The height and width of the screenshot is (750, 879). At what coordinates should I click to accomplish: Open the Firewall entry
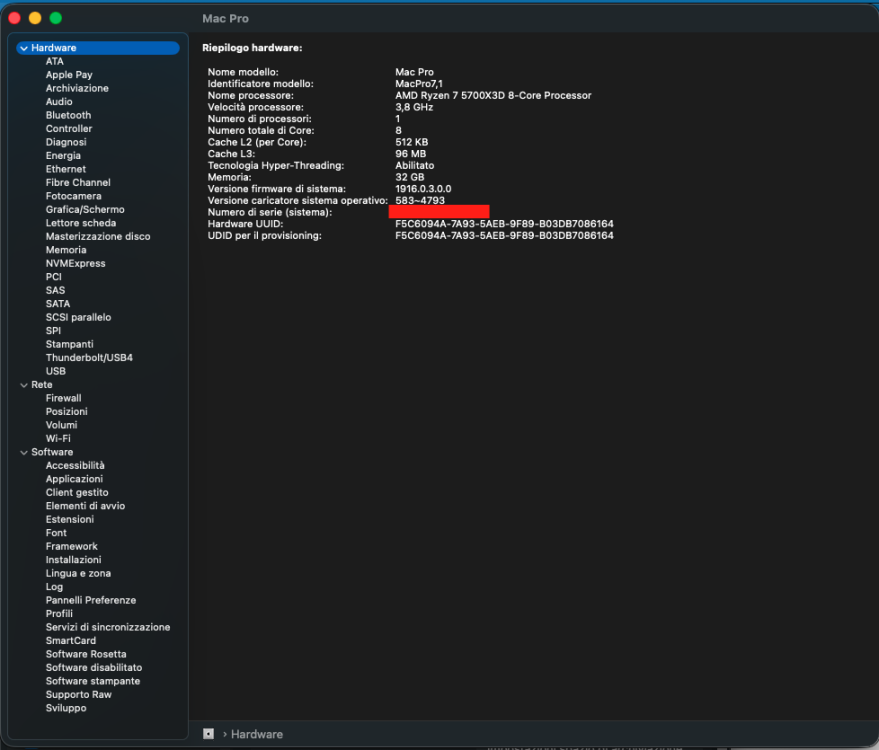(x=63, y=399)
